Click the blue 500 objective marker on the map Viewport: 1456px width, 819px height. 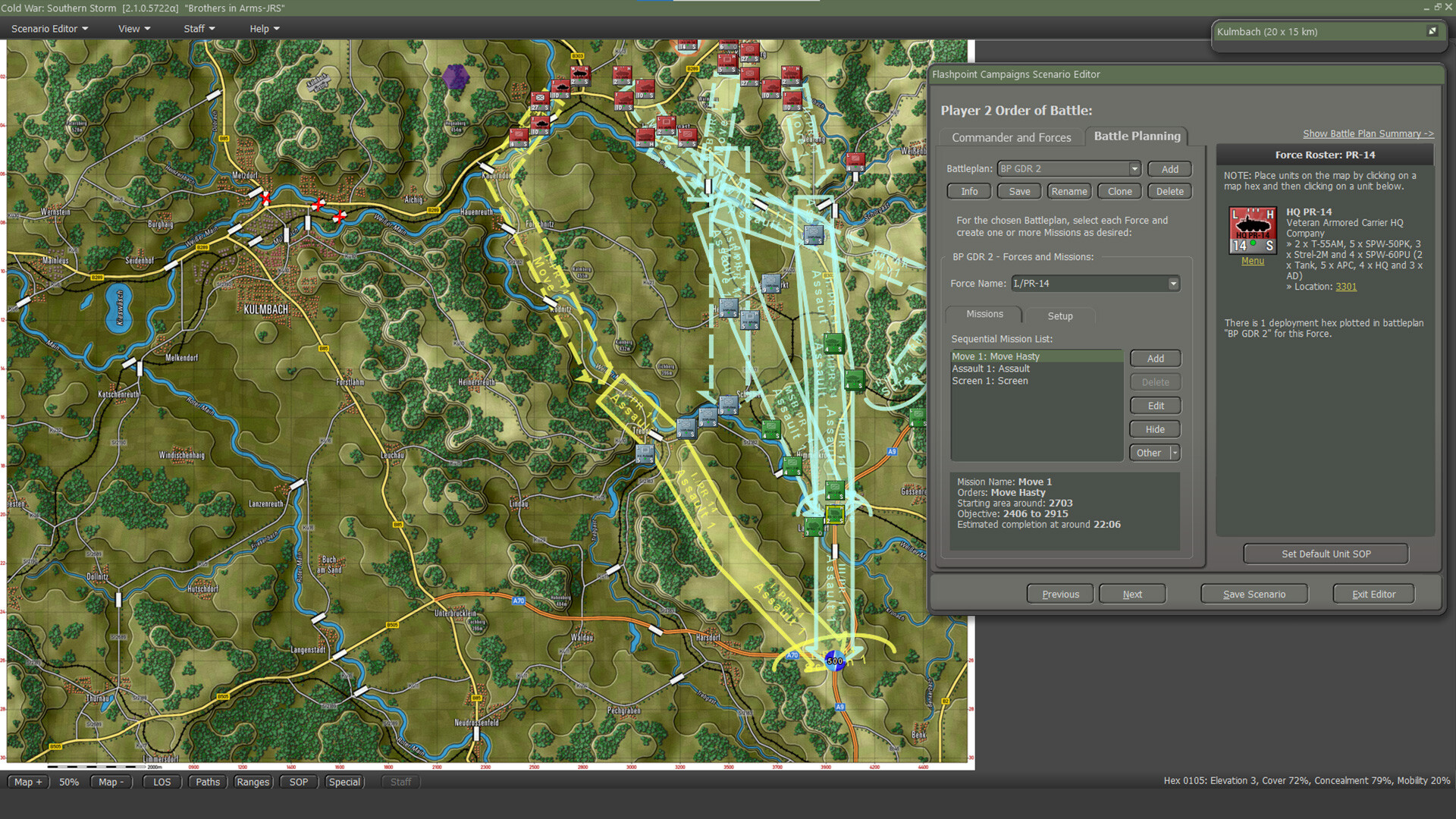(833, 661)
